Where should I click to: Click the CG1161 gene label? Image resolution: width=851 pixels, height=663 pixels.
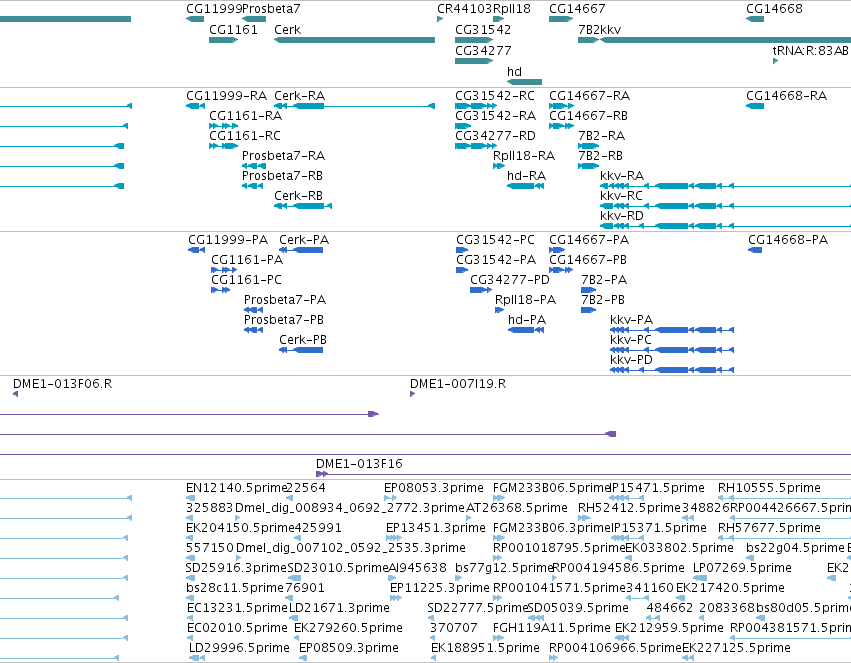(233, 30)
